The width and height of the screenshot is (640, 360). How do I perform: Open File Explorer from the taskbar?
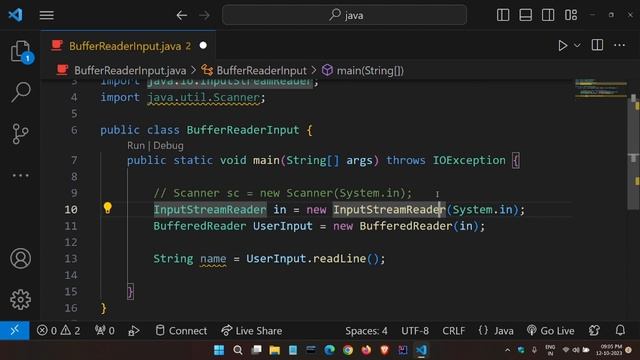[x=274, y=350]
